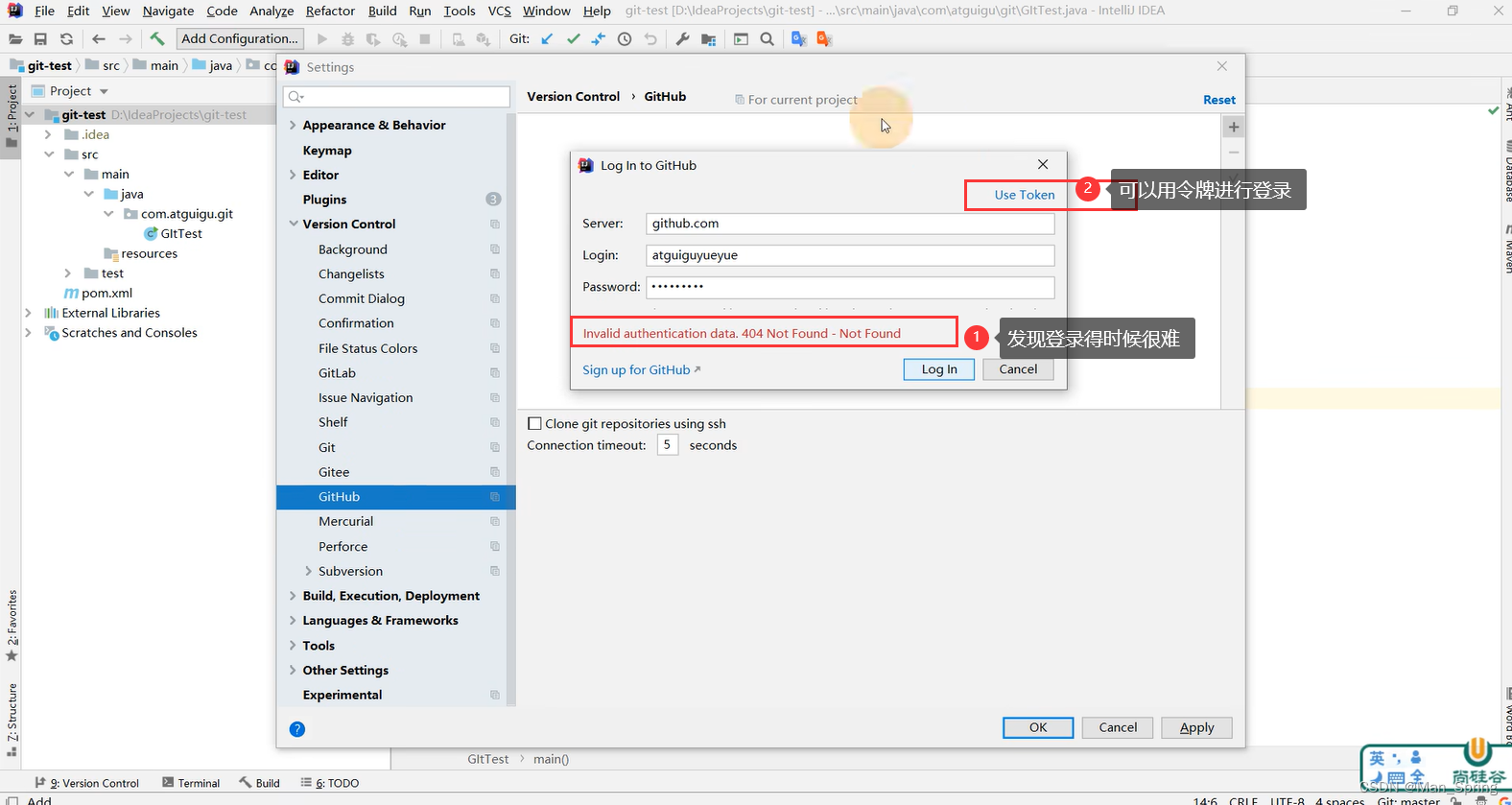Expand External Libraries tree node

pos(28,313)
